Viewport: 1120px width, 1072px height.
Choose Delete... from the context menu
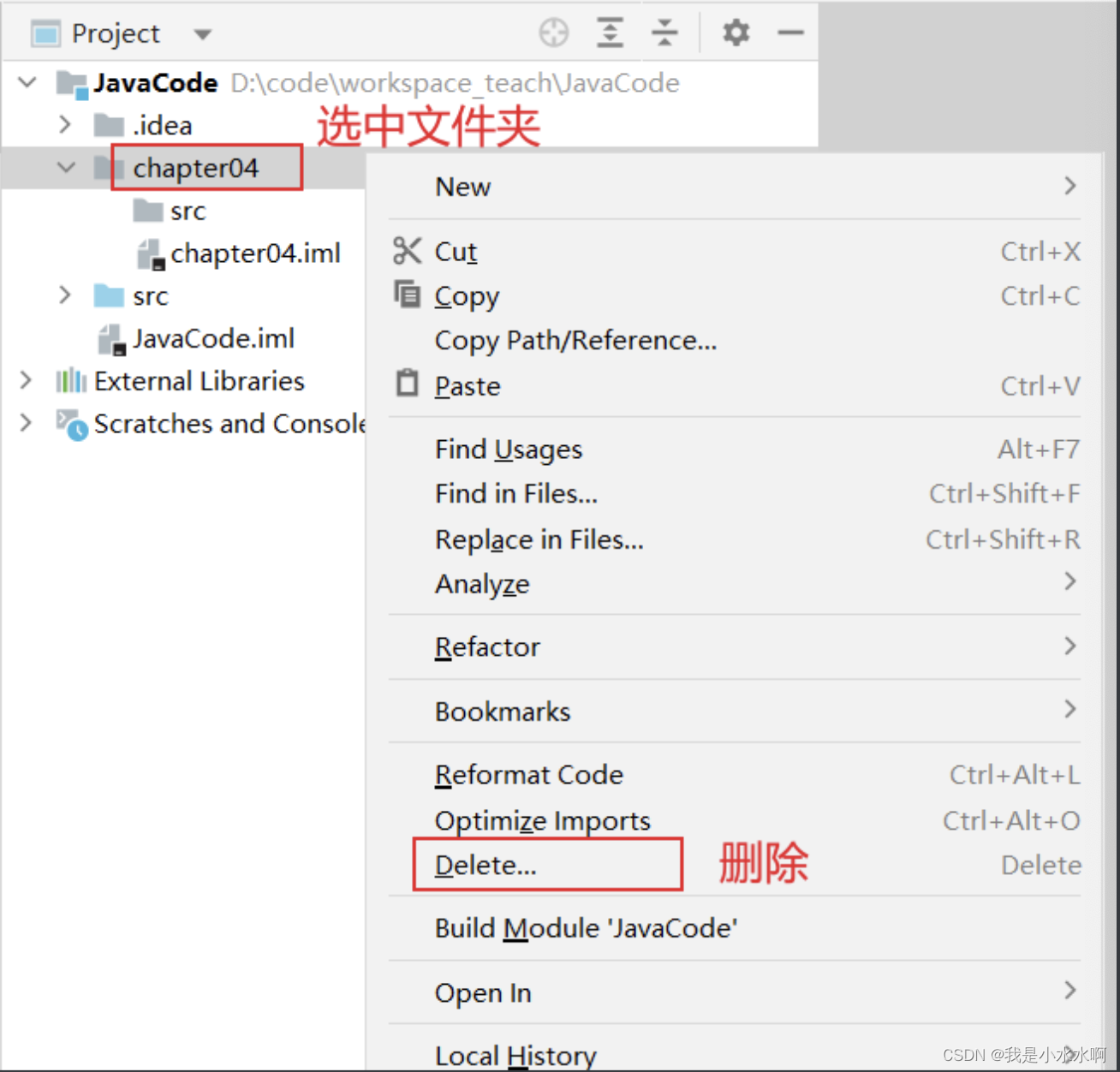coord(735,866)
